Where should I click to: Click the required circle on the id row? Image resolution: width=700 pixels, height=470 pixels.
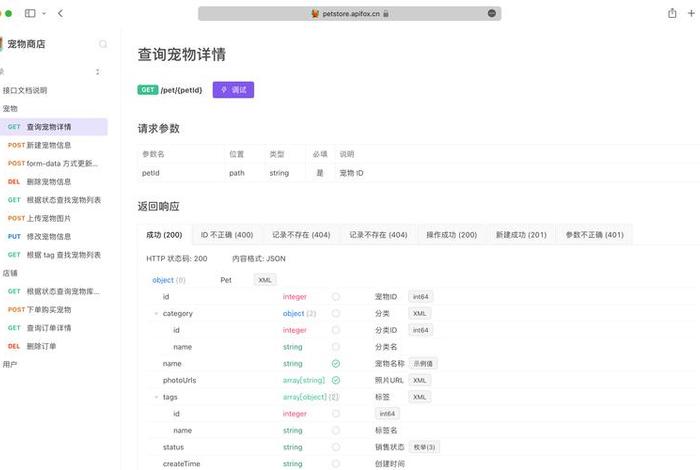click(336, 297)
